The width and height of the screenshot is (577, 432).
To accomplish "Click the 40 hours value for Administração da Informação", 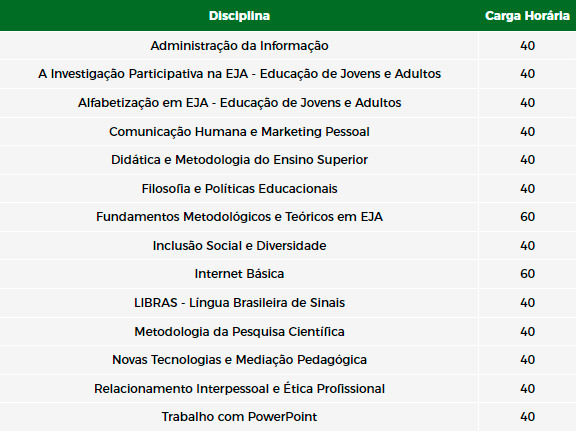I will pyautogui.click(x=527, y=46).
